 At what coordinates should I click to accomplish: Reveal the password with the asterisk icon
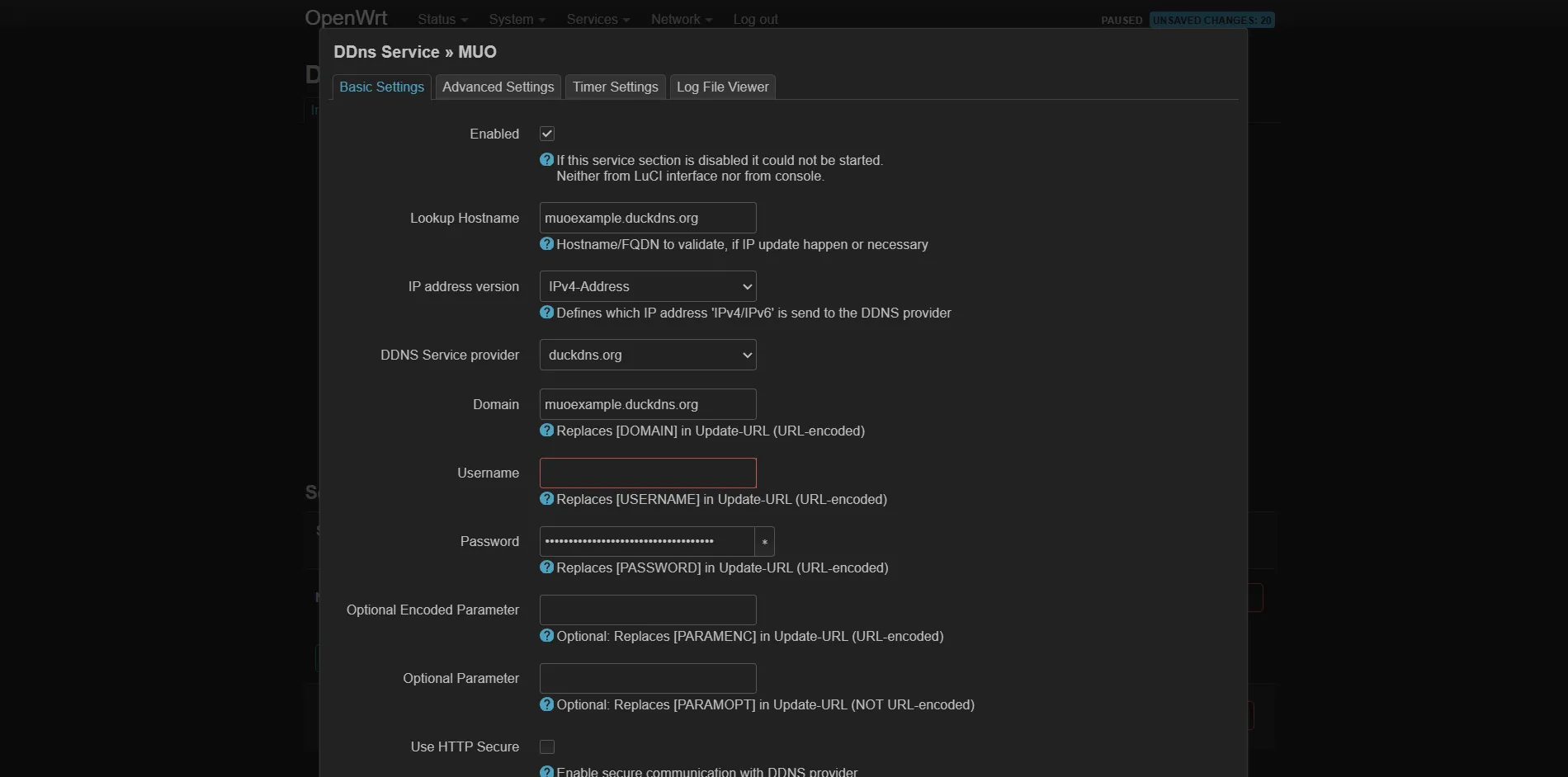764,542
